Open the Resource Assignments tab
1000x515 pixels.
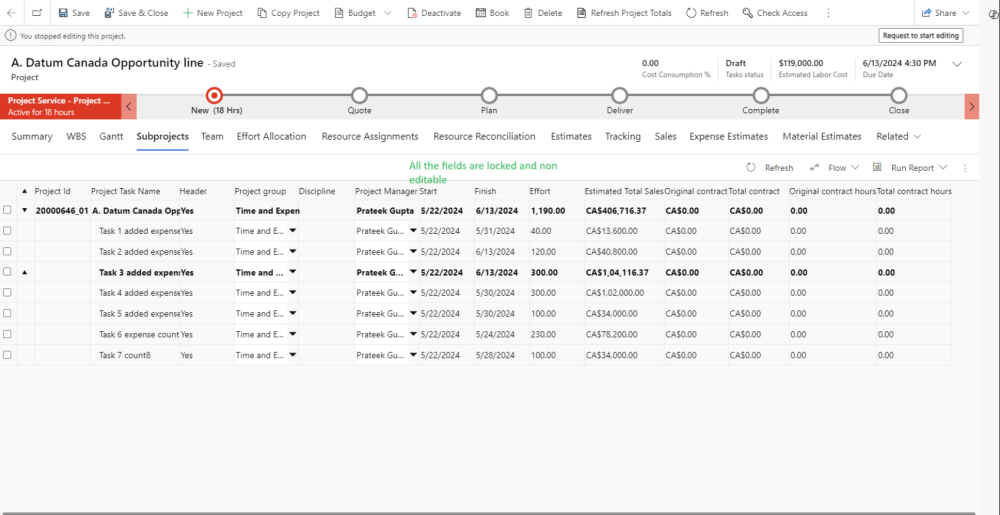[370, 136]
